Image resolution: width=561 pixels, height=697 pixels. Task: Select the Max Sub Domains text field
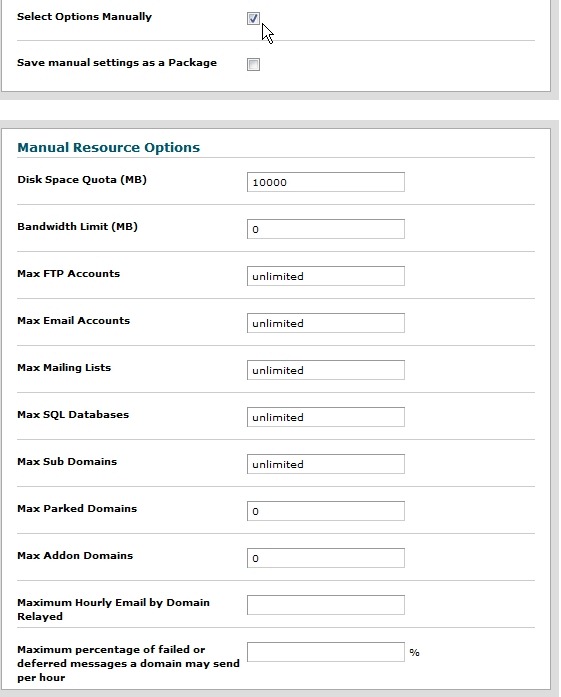pyautogui.click(x=326, y=464)
